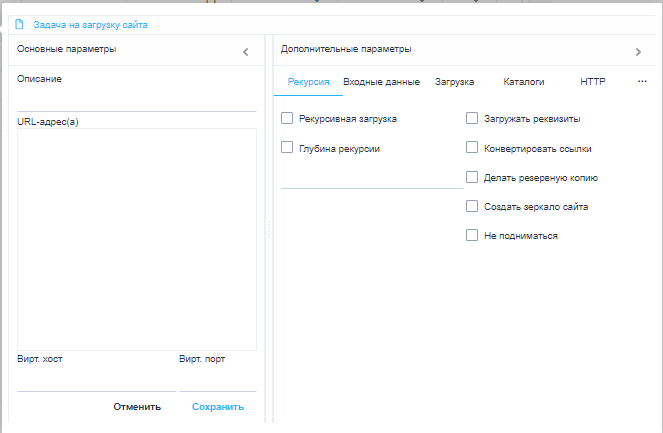This screenshot has height=433, width=663.
Task: Select the Загрузка tab
Action: pos(454,82)
